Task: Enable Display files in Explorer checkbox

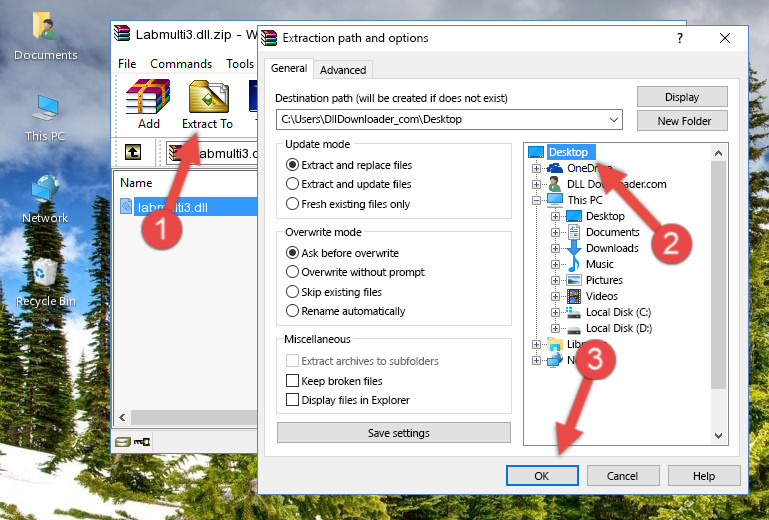Action: click(x=292, y=400)
